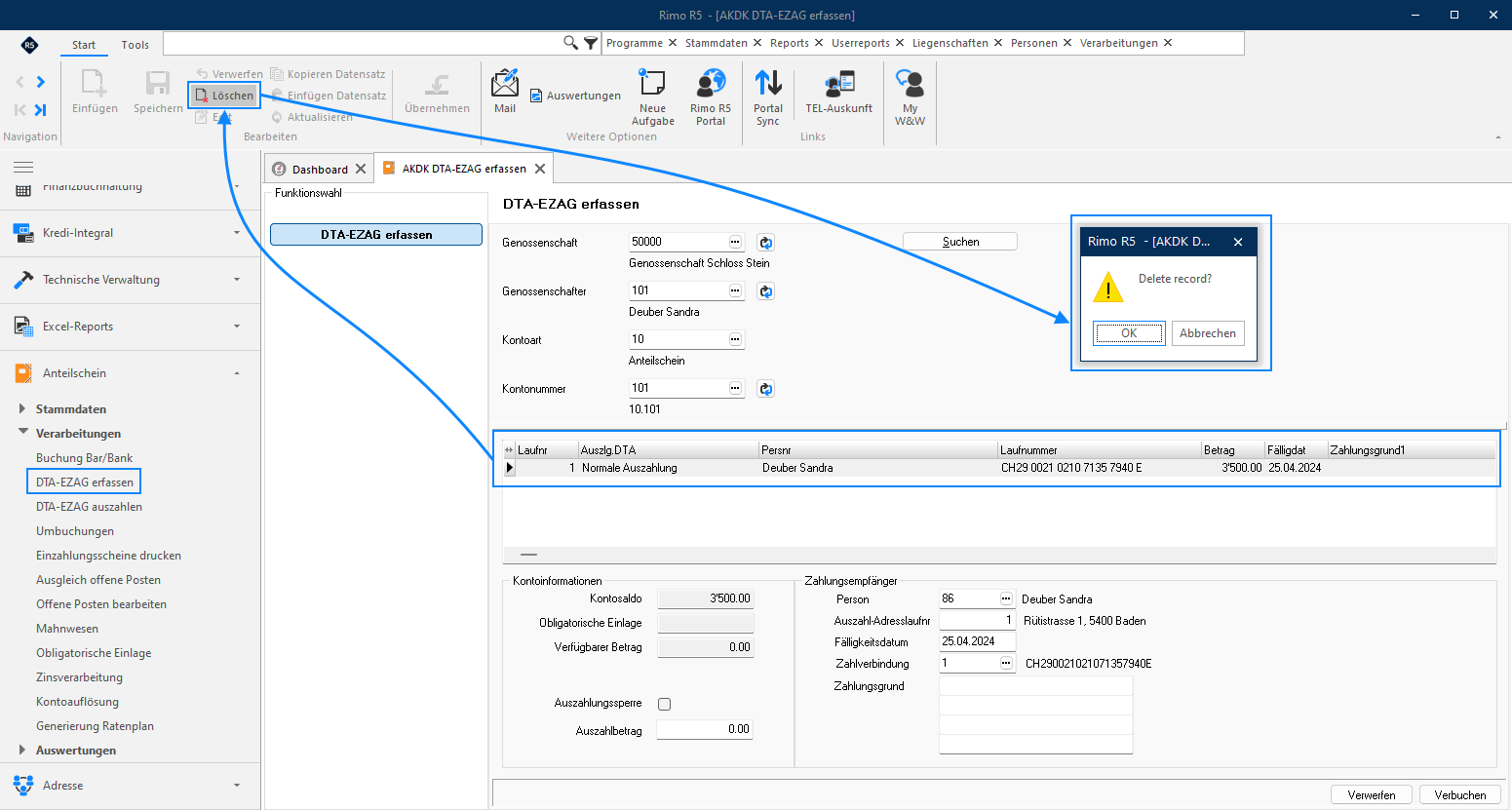Click the Verwerfen button at bottom
Viewport: 1512px width, 810px height.
(1372, 795)
